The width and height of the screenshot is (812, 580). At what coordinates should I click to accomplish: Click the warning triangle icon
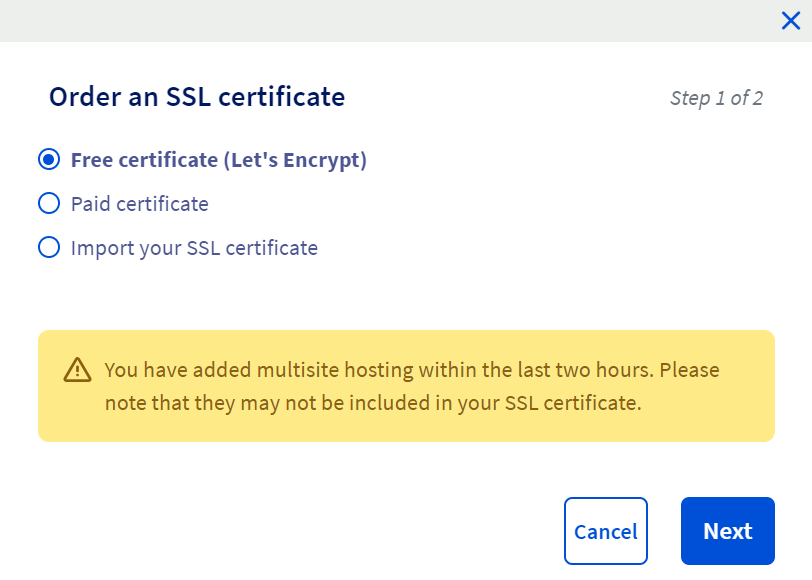(x=77, y=370)
